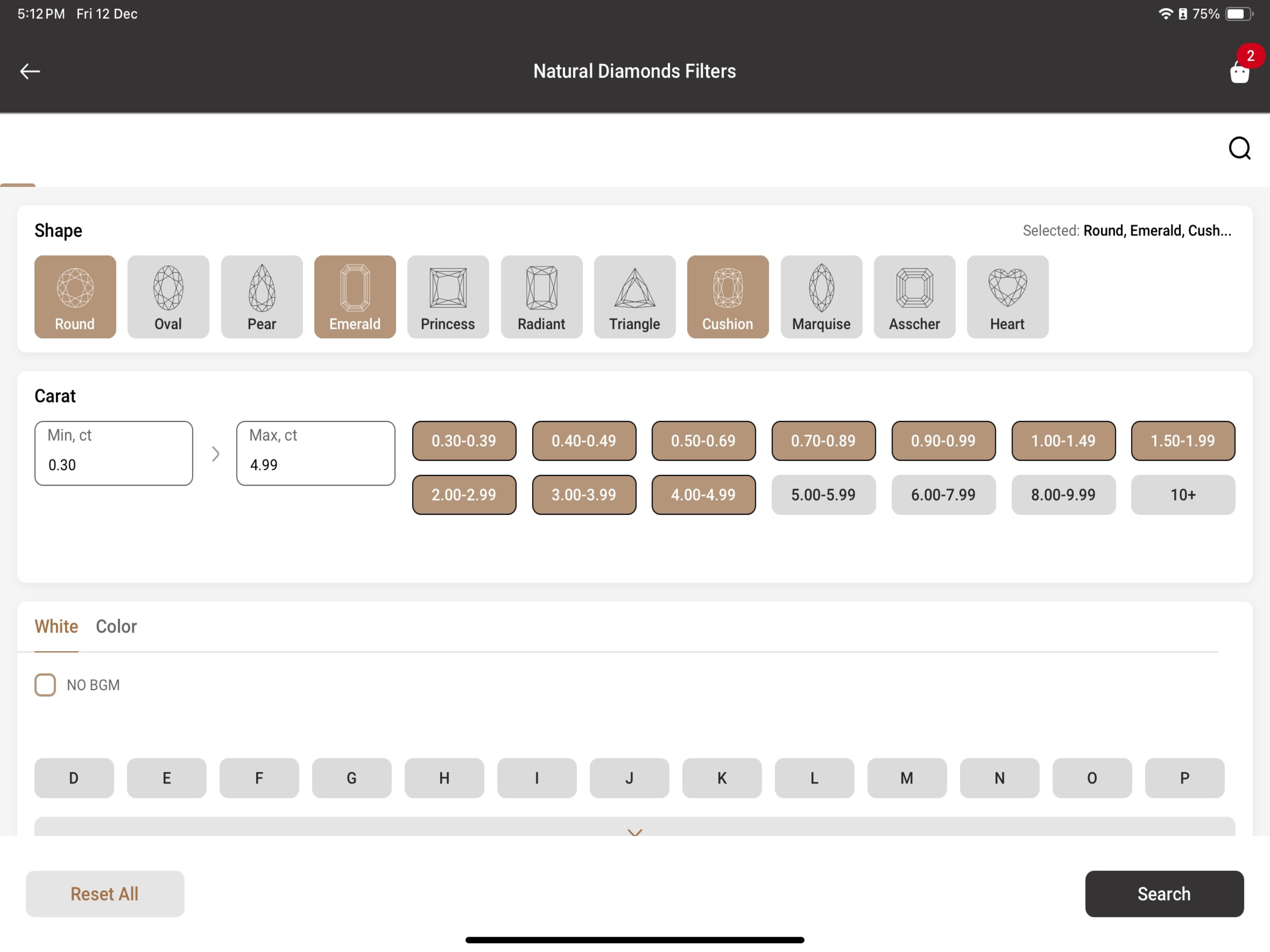Screen dimensions: 1270x952
Task: Select color grade L
Action: pos(814,777)
